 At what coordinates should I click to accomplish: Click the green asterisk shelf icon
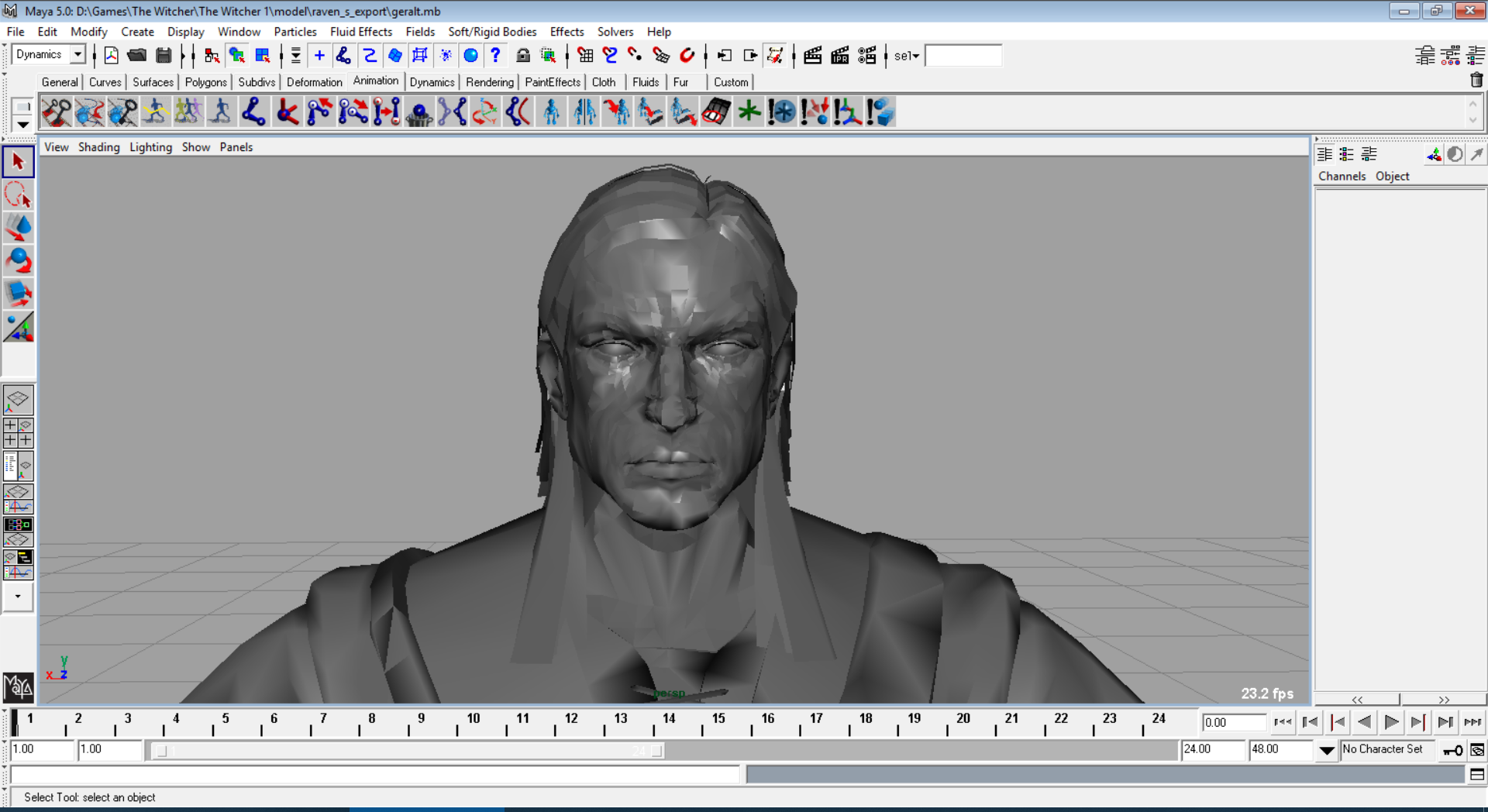tap(749, 112)
